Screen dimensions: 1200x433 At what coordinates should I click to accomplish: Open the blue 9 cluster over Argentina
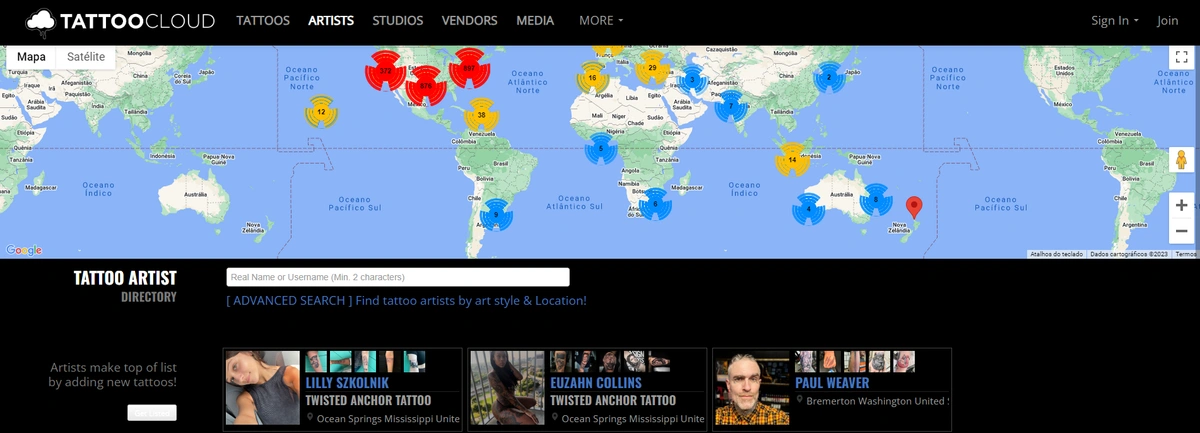coord(496,215)
